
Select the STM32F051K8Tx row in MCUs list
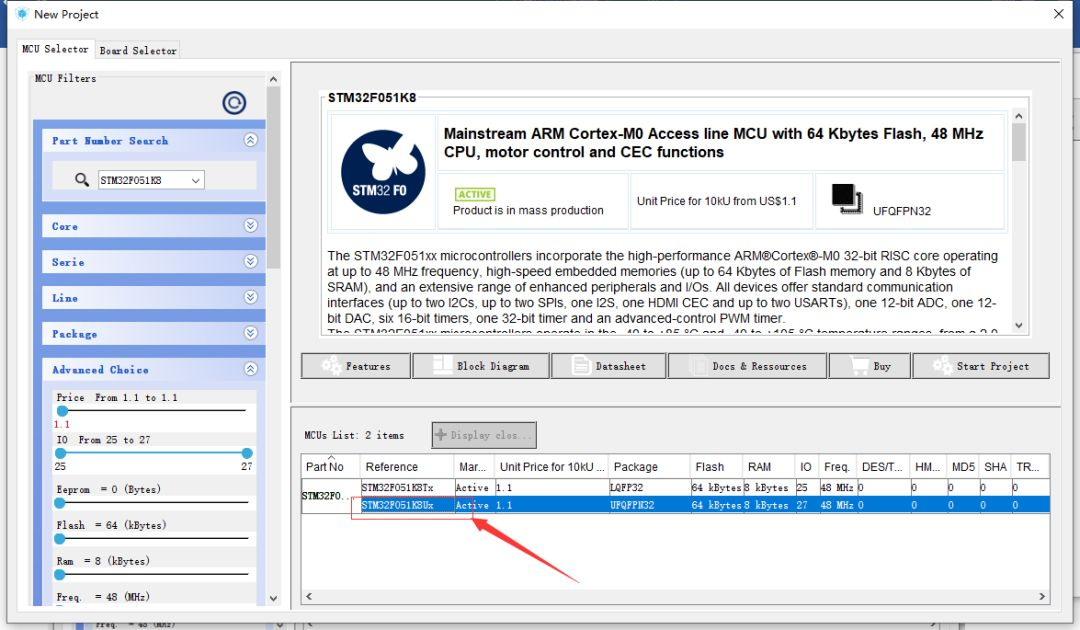coord(705,487)
